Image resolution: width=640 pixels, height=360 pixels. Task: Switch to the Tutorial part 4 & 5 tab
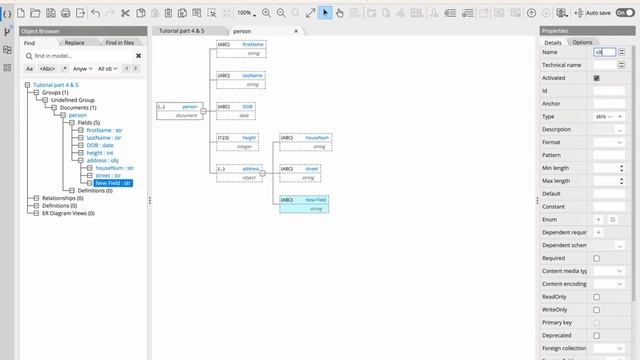coord(182,31)
